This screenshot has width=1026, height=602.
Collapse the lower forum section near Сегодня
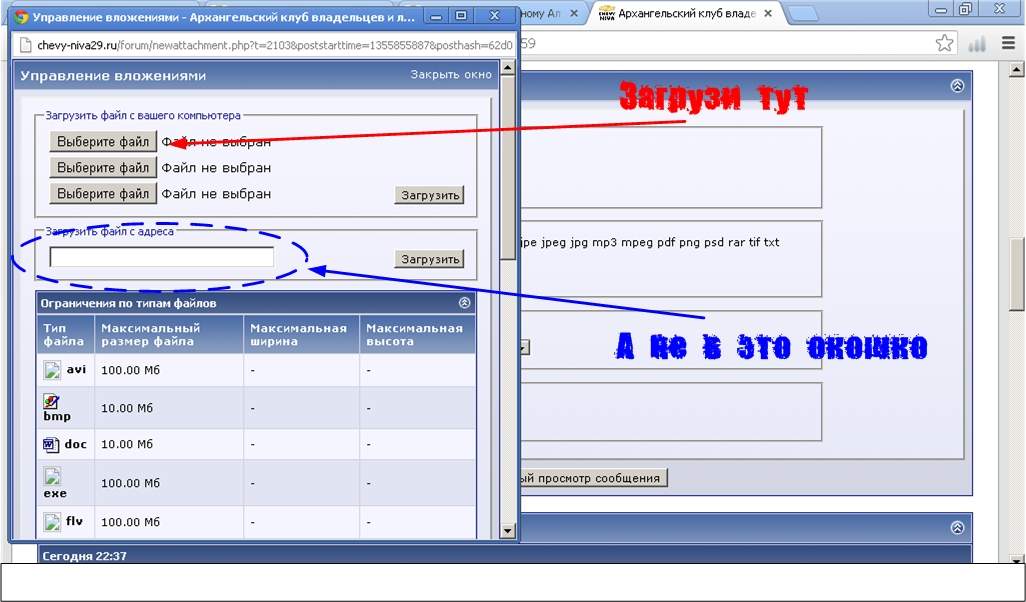point(957,527)
